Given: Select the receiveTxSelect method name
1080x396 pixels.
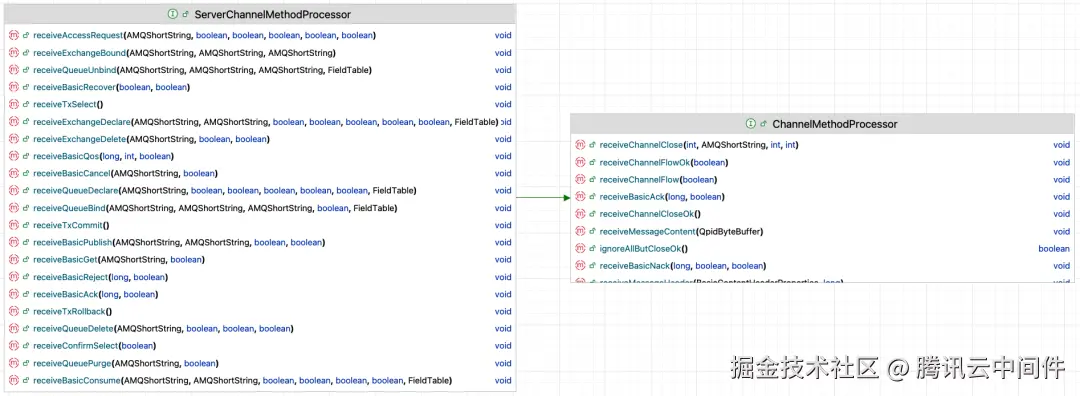Looking at the screenshot, I should point(65,104).
